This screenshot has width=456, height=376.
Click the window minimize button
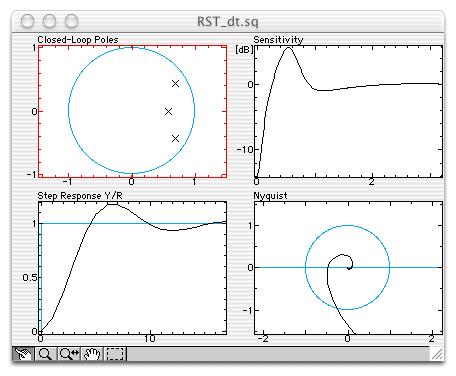[x=49, y=21]
